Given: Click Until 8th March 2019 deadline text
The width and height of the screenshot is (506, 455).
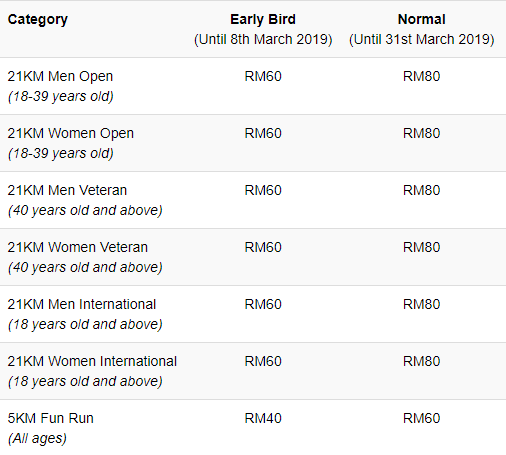Looking at the screenshot, I should click(263, 39).
